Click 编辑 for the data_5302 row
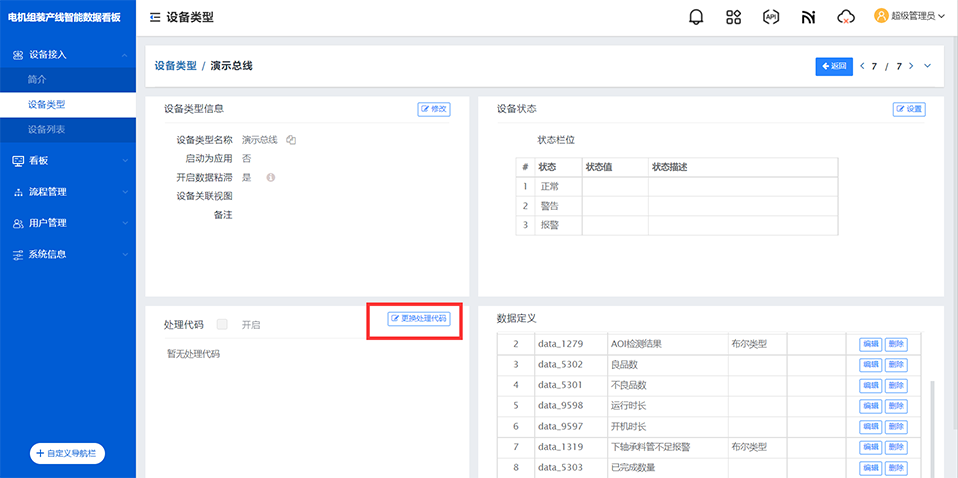 [869, 365]
